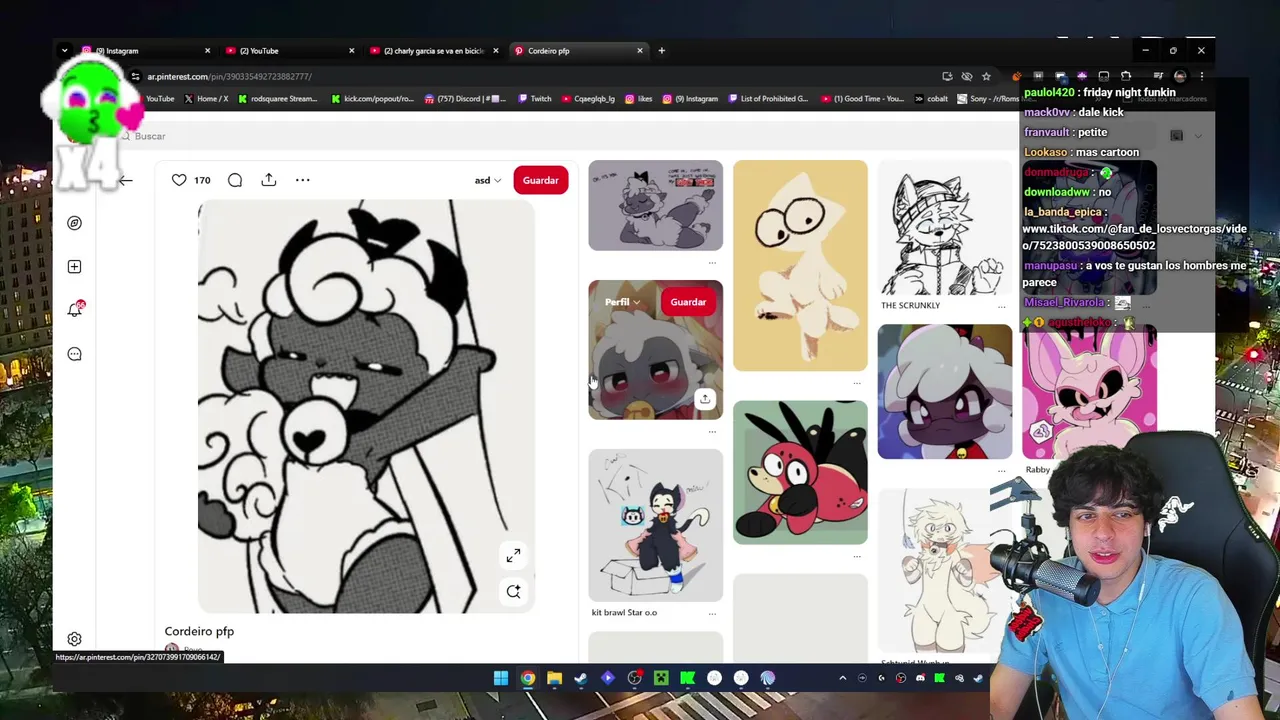This screenshot has height=720, width=1280.
Task: Open a new browser tab with the plus button
Action: coord(661,50)
